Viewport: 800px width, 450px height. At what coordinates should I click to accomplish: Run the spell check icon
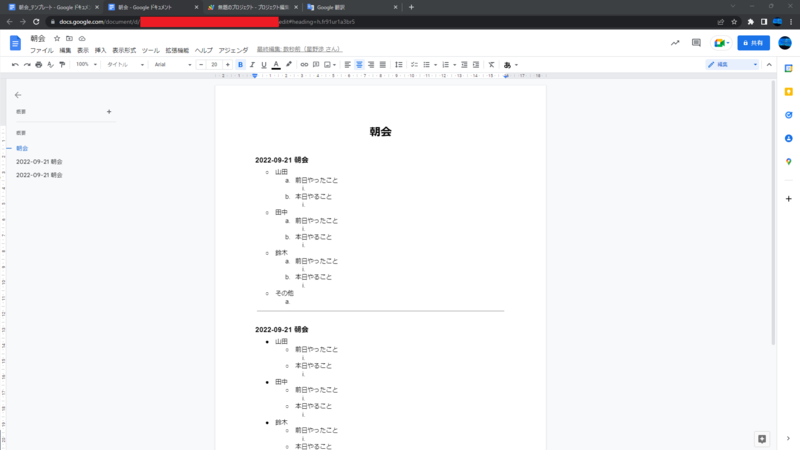coord(51,65)
